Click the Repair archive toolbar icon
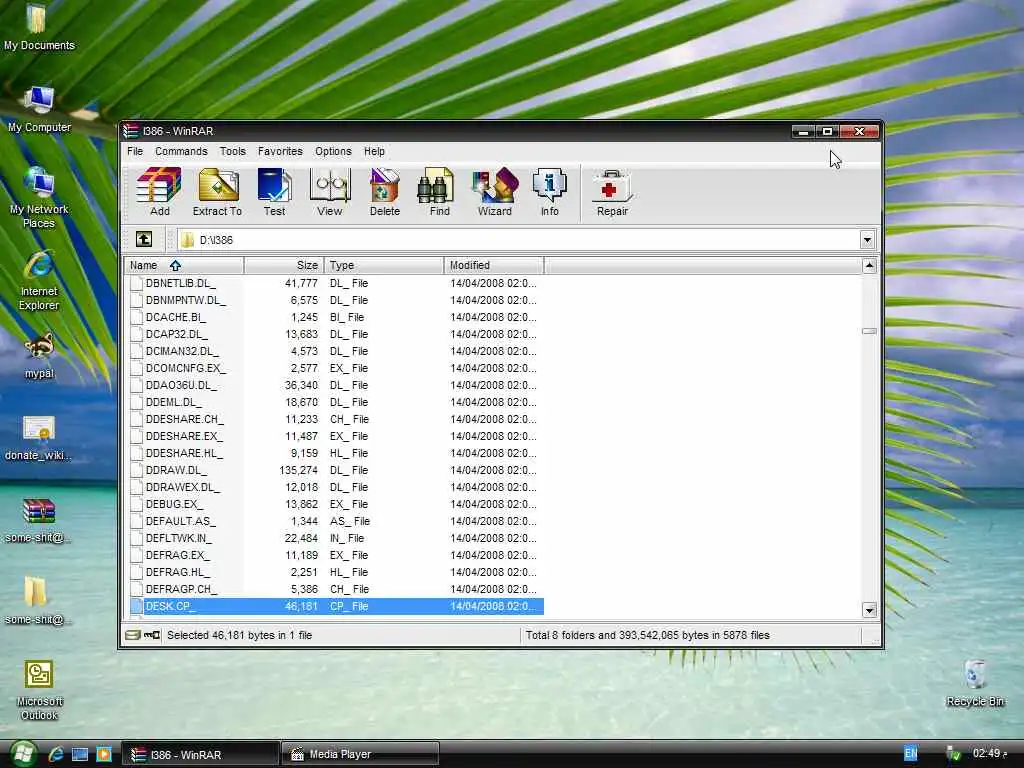1024x768 pixels. (x=613, y=192)
